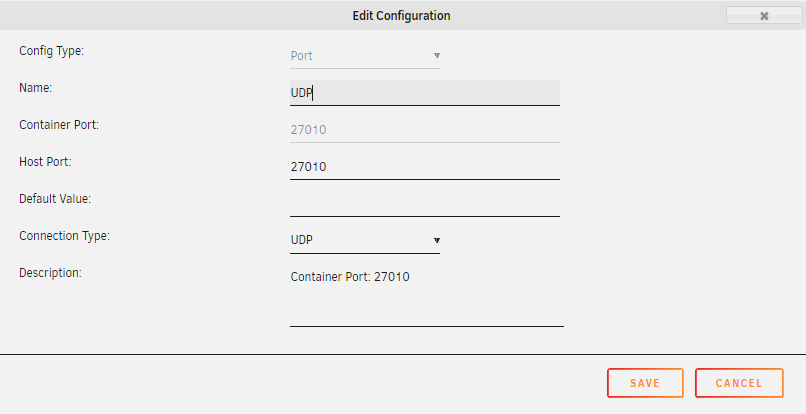Image resolution: width=806 pixels, height=414 pixels.
Task: Close the Edit Configuration dialog with X
Action: tap(764, 16)
